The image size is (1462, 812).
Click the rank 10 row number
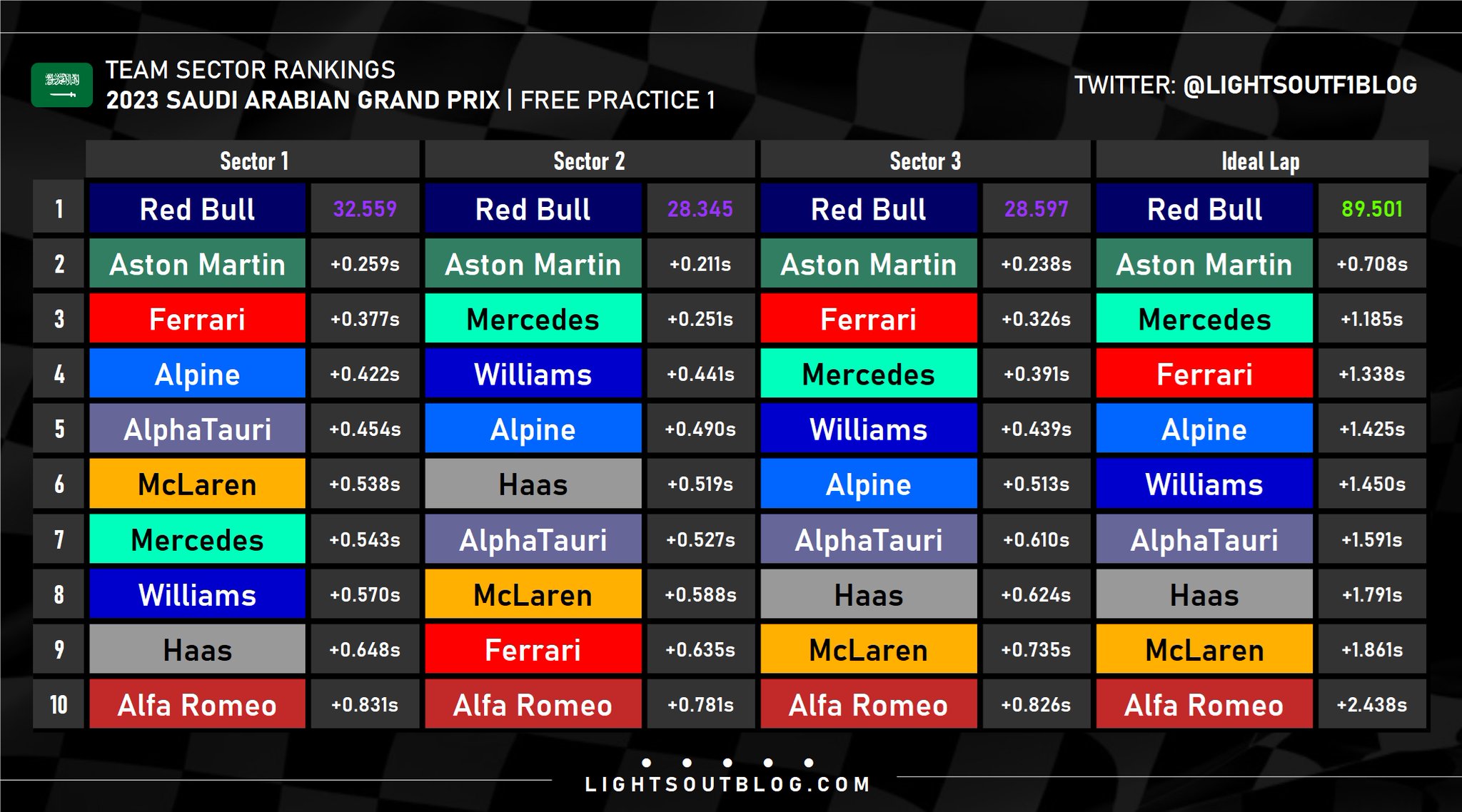point(59,705)
